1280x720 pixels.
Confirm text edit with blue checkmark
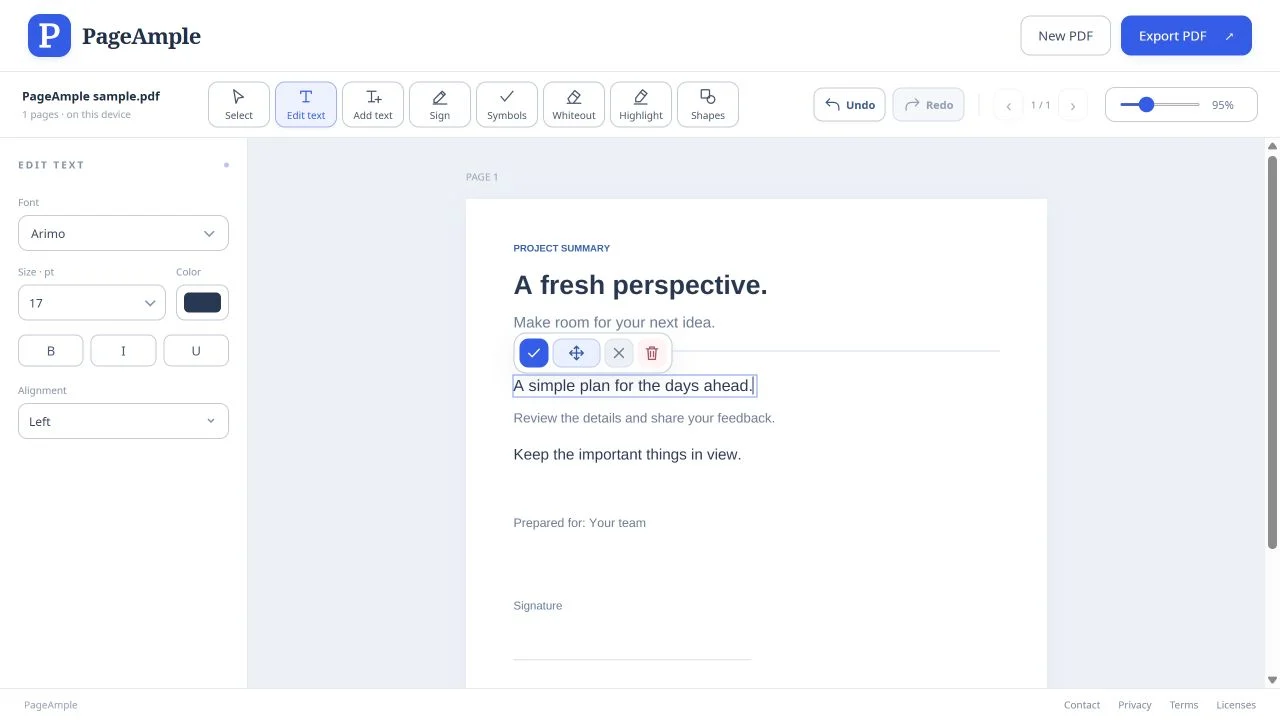pos(534,353)
